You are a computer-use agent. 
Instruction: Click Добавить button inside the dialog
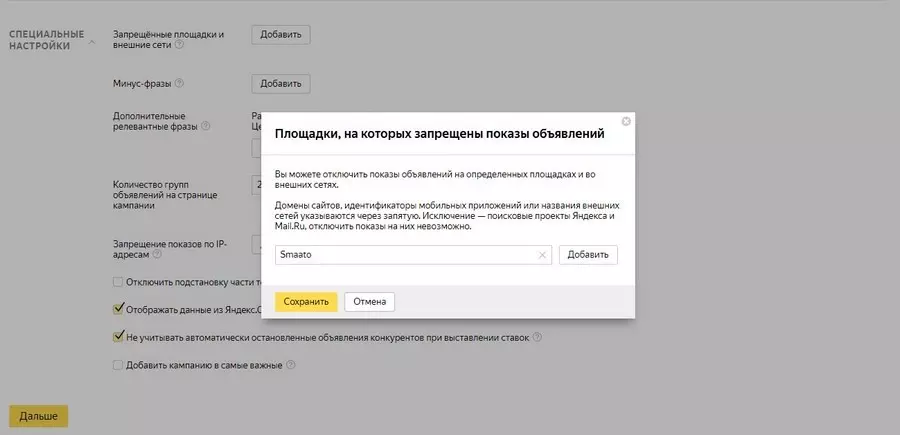pyautogui.click(x=588, y=255)
